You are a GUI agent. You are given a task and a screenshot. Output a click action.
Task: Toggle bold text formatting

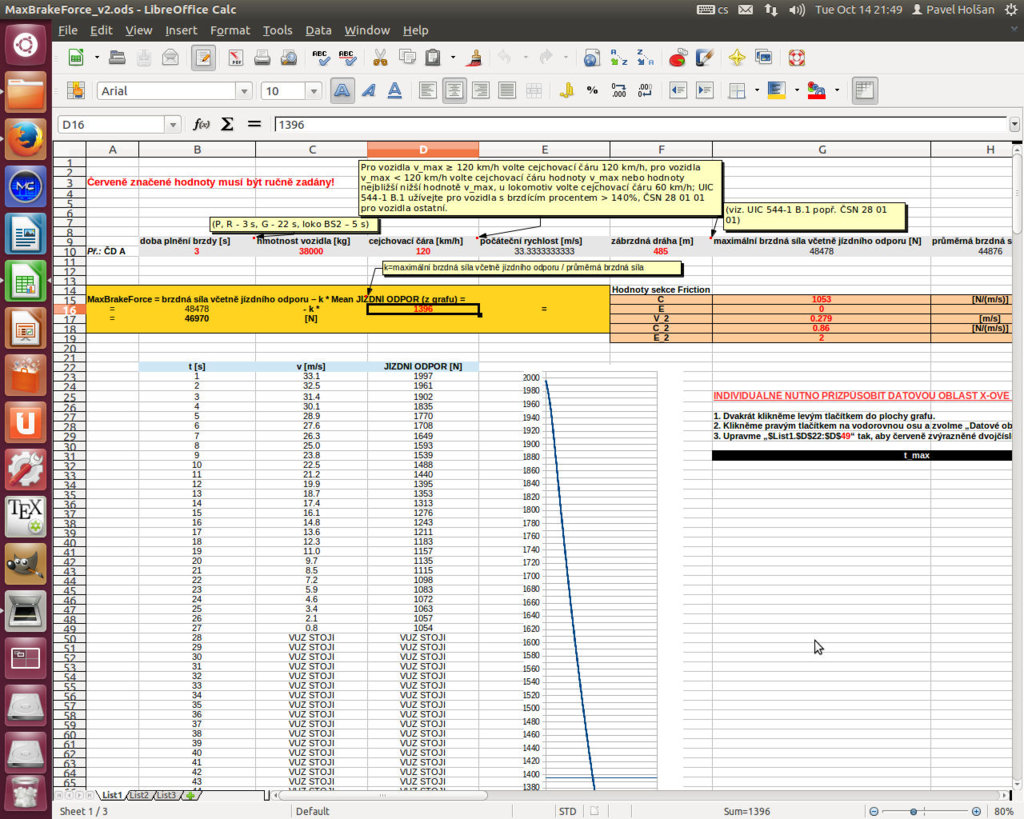pyautogui.click(x=342, y=91)
